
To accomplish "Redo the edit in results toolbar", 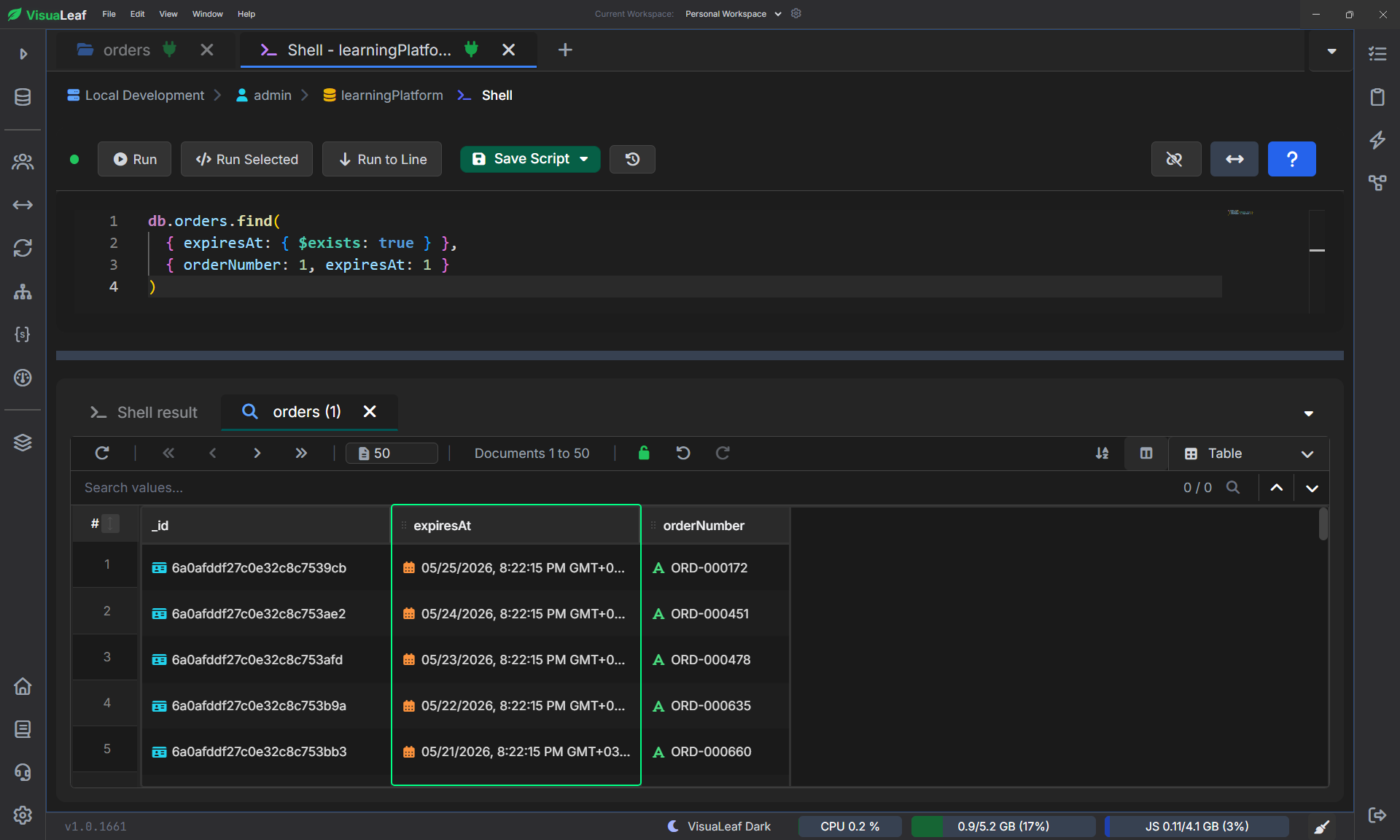I will pyautogui.click(x=723, y=454).
